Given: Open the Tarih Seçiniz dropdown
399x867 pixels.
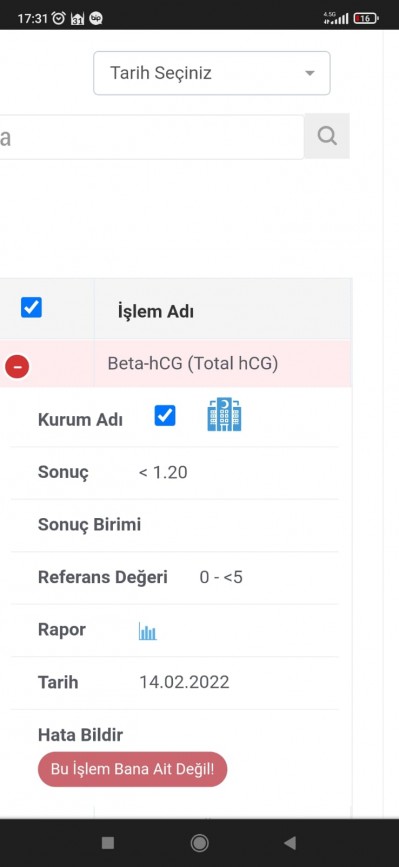Looking at the screenshot, I should click(212, 73).
